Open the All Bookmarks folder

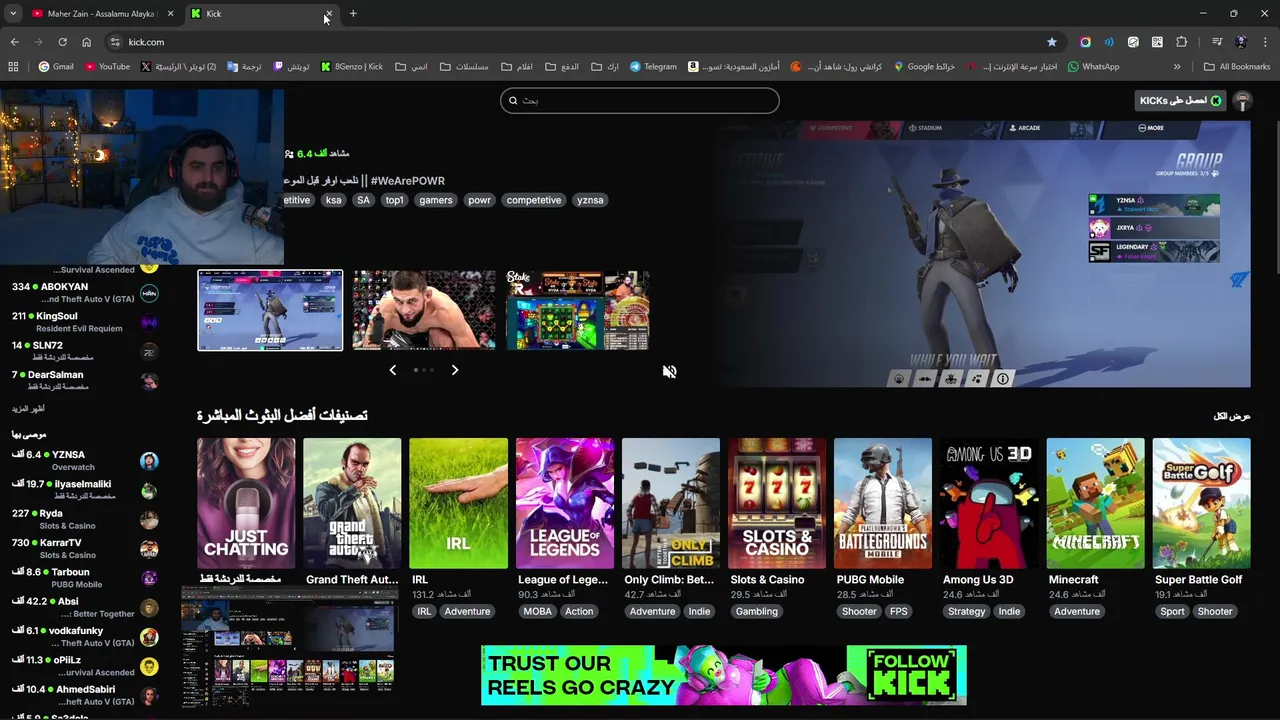(1237, 67)
